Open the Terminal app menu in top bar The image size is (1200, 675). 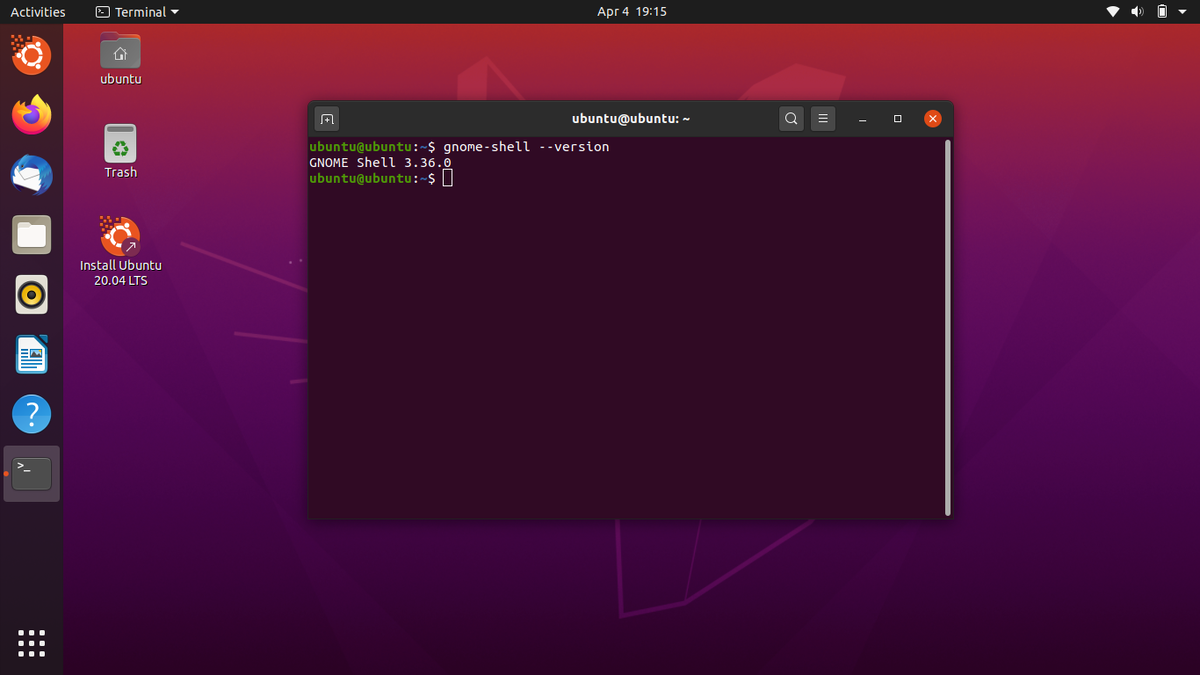138,12
